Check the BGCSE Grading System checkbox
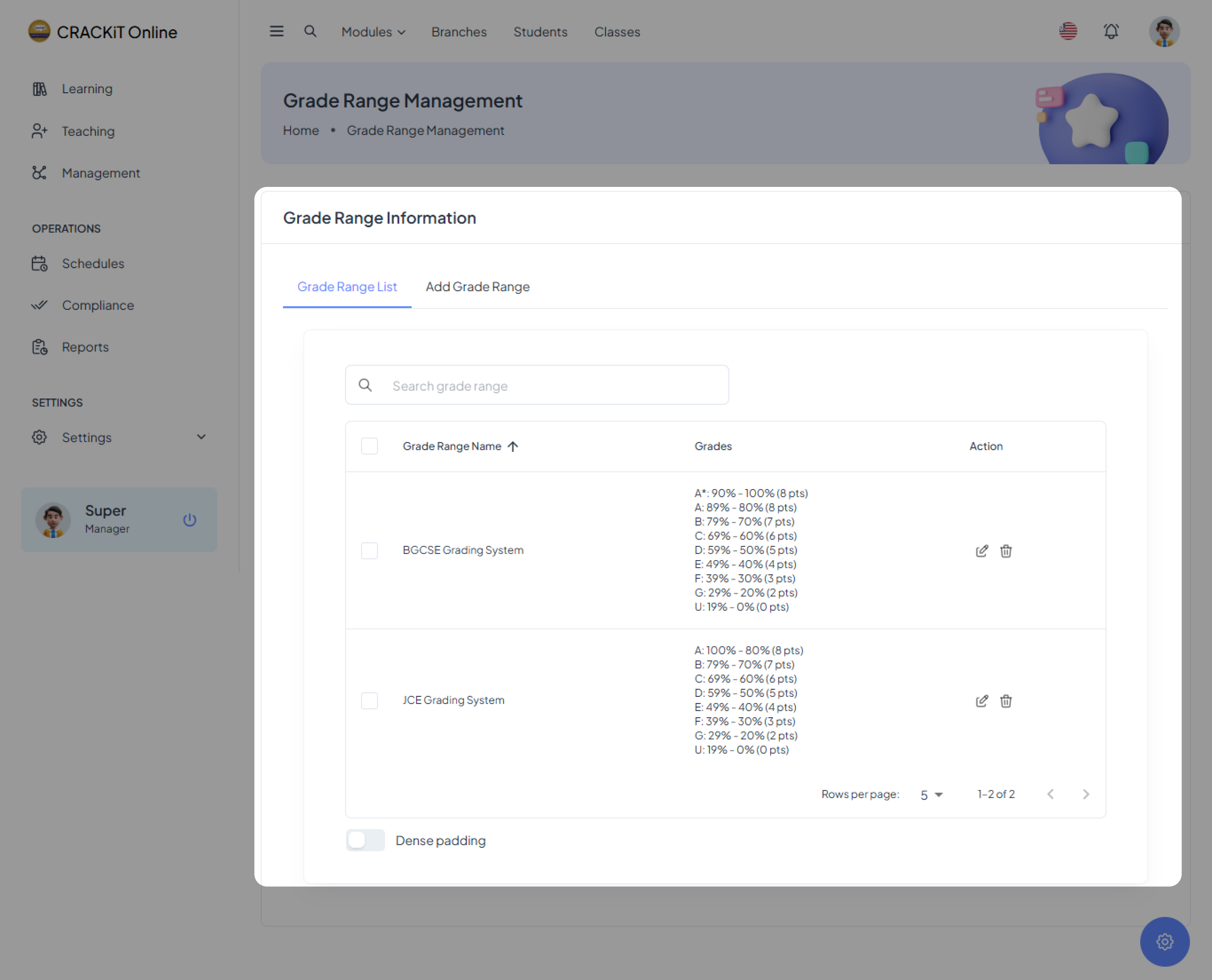The width and height of the screenshot is (1212, 980). point(370,550)
